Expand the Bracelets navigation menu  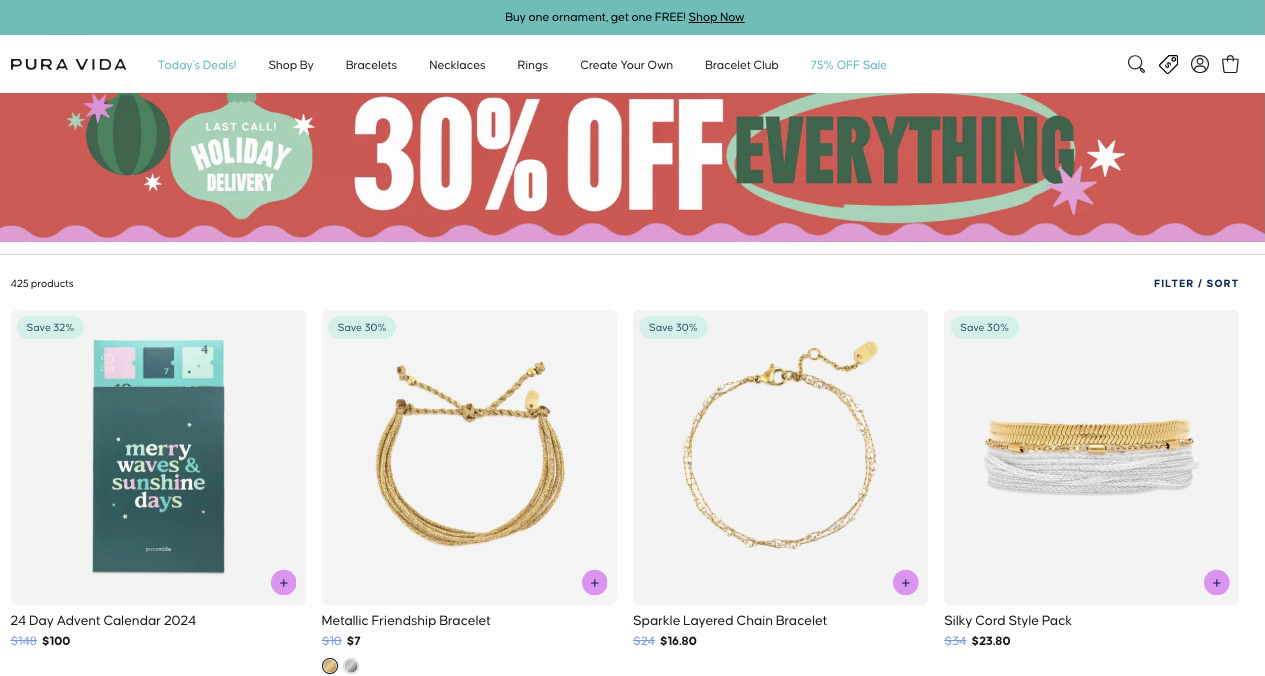coord(371,65)
